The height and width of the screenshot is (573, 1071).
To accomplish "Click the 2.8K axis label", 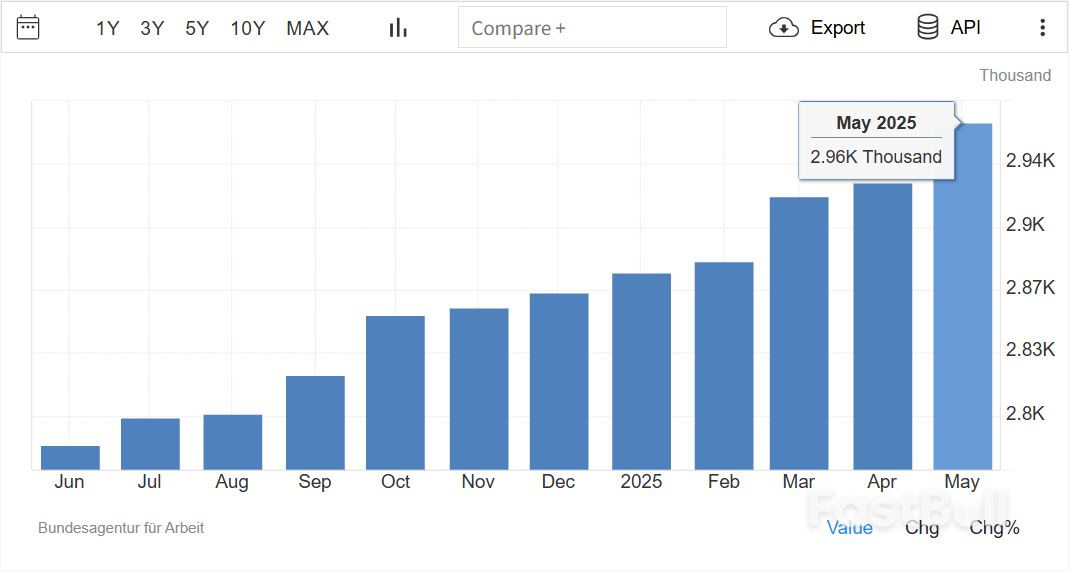I will (1025, 413).
